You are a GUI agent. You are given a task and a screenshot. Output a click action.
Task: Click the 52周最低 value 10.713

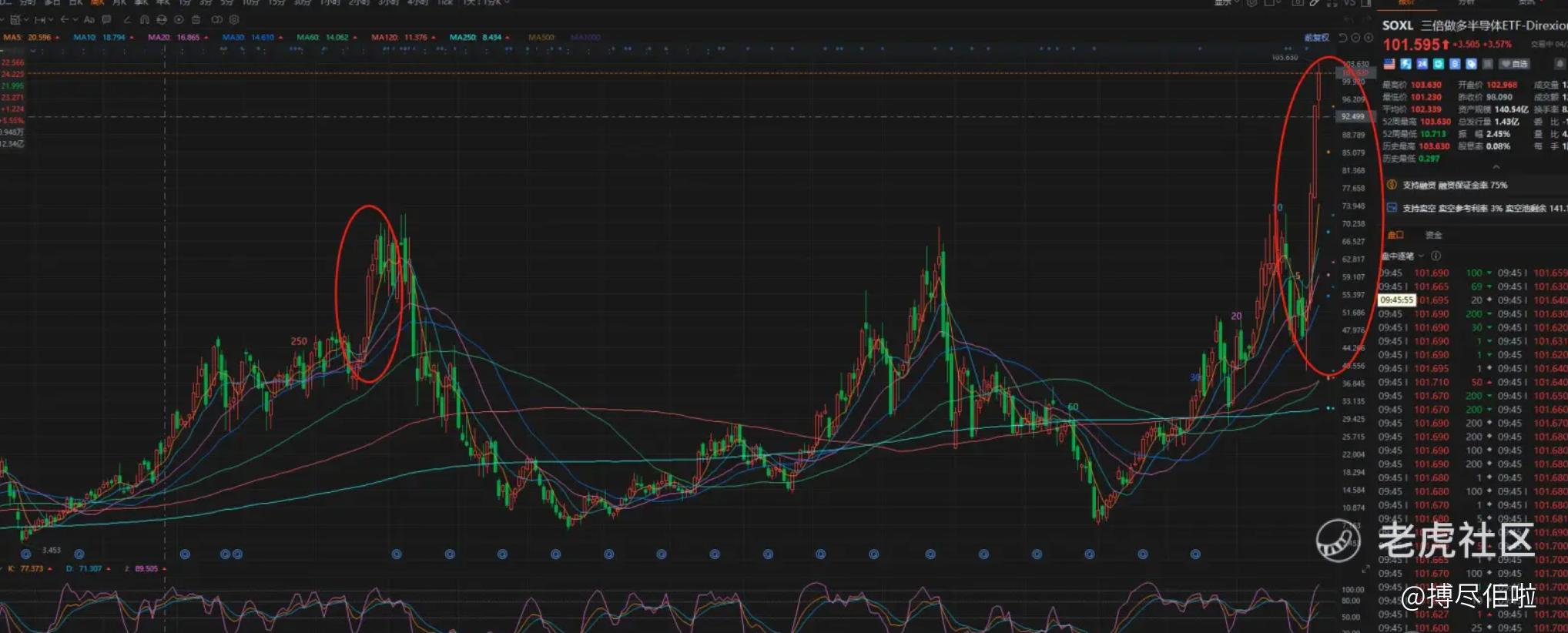point(1432,134)
